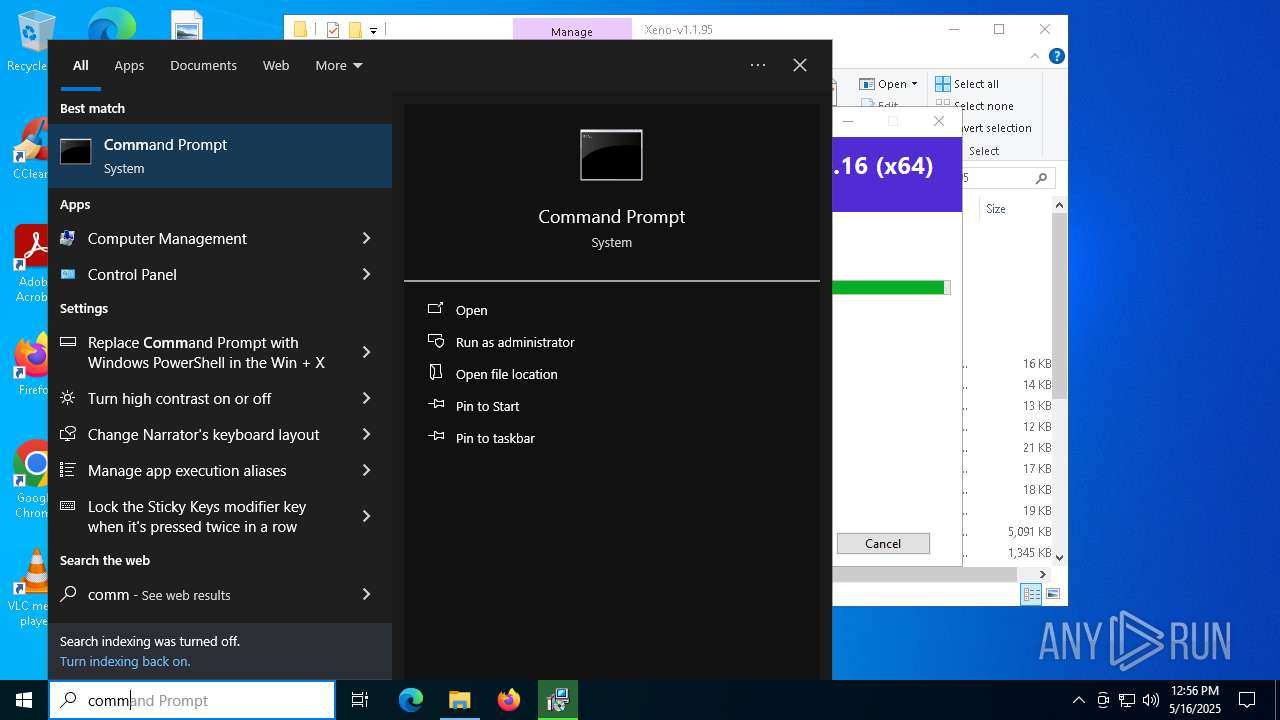Click Explorer help question mark icon

[1056, 57]
